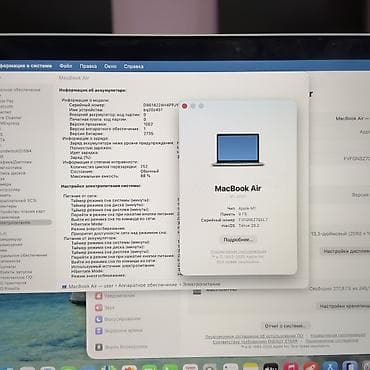The image size is (370, 370).
Task: Open the Справка menu
Action: pyautogui.click(x=133, y=66)
